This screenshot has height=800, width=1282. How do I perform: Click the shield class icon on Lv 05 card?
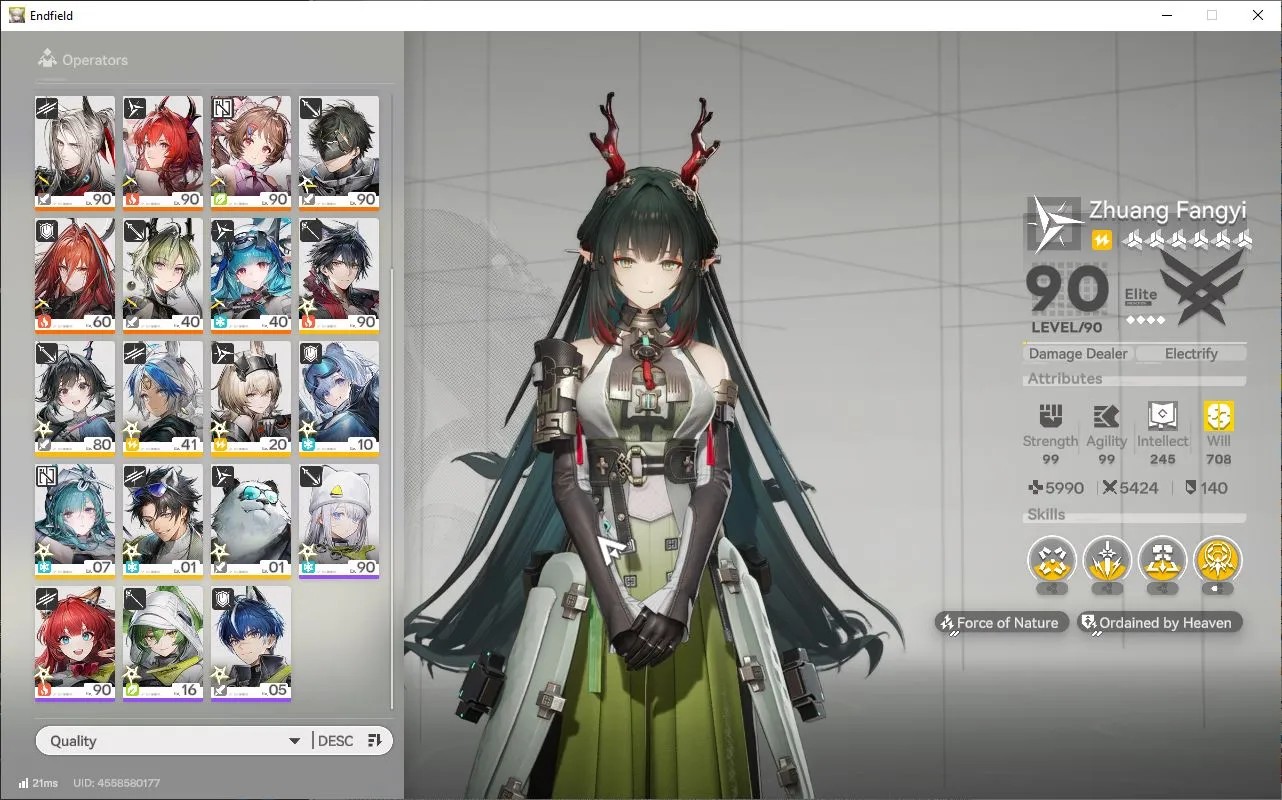(223, 598)
